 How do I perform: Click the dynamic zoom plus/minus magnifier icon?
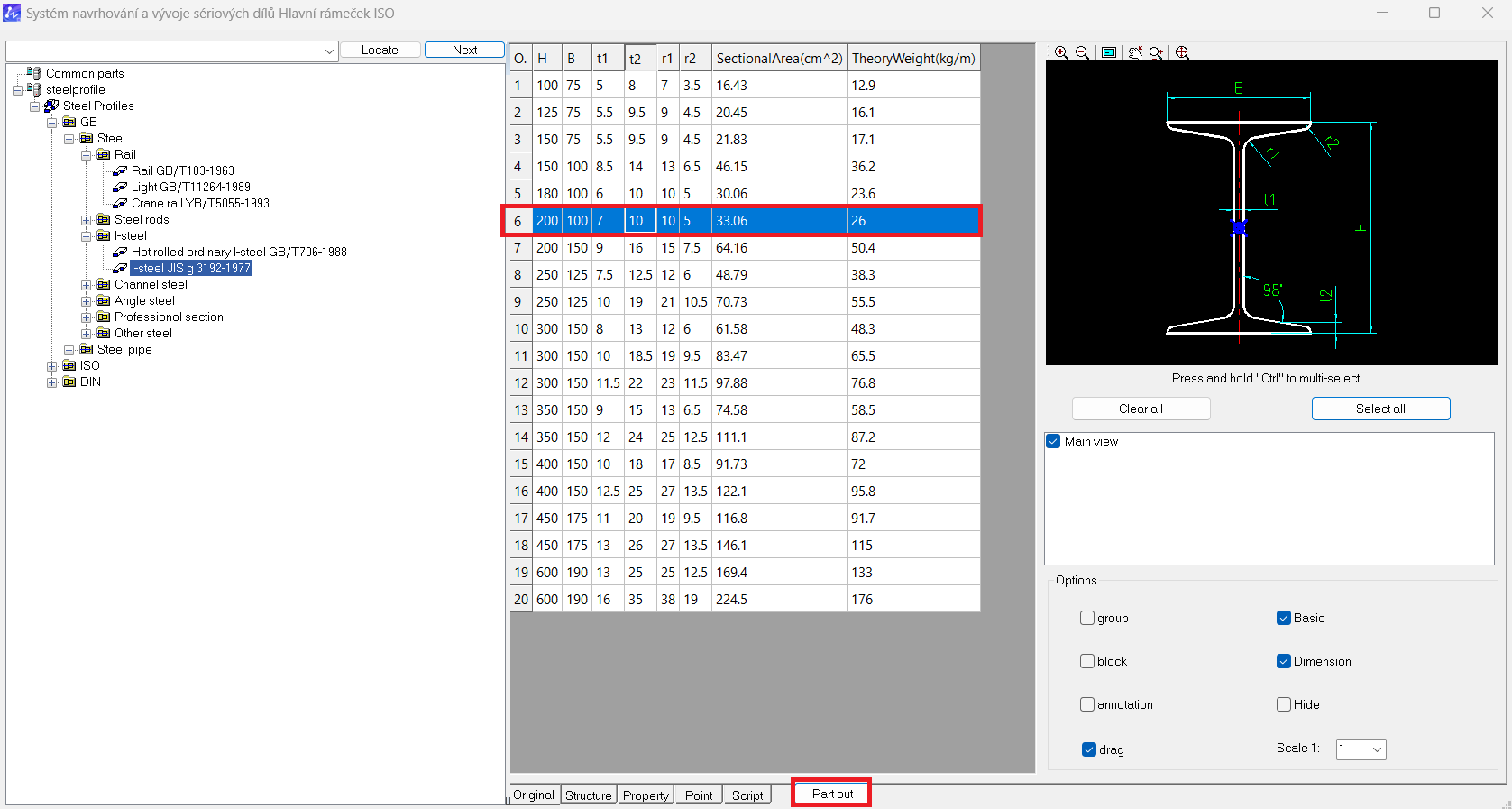coord(1156,53)
